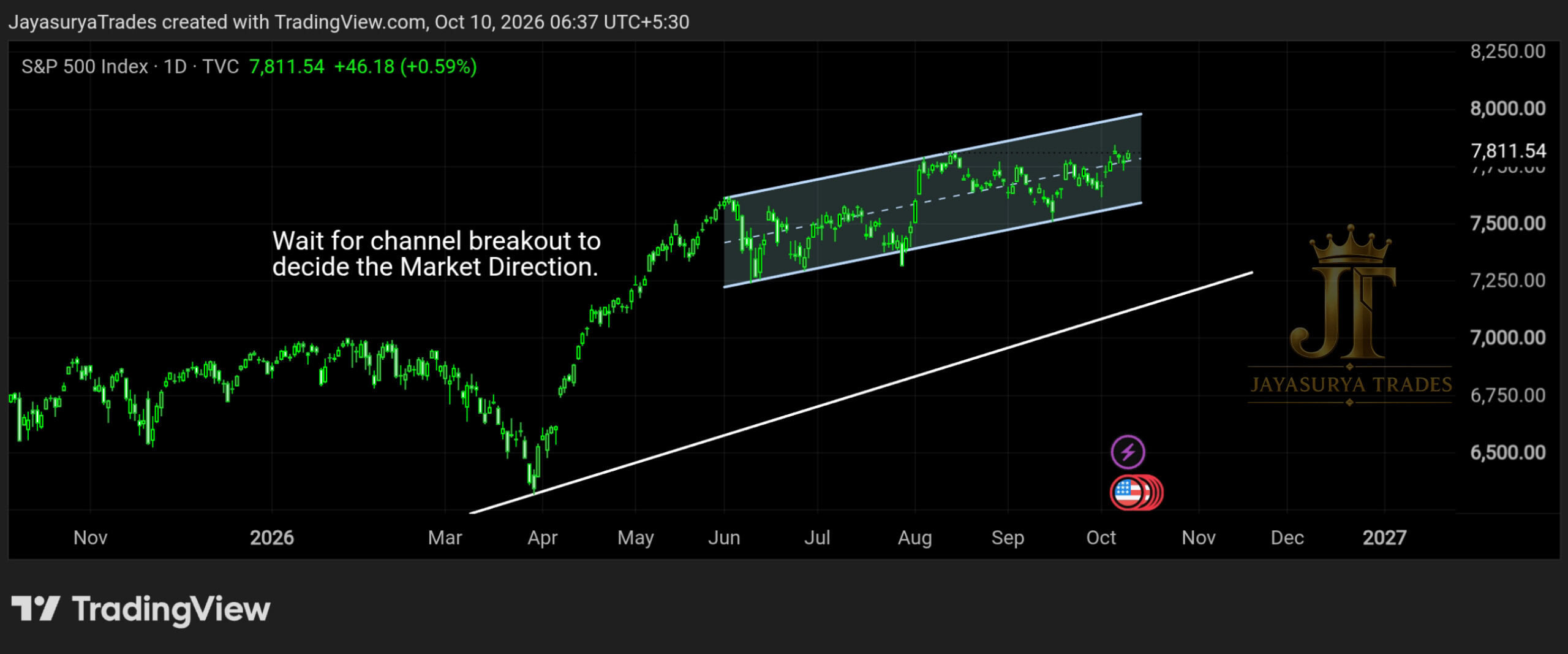Click the Oct label on time axis
This screenshot has width=1568, height=654.
(1101, 538)
